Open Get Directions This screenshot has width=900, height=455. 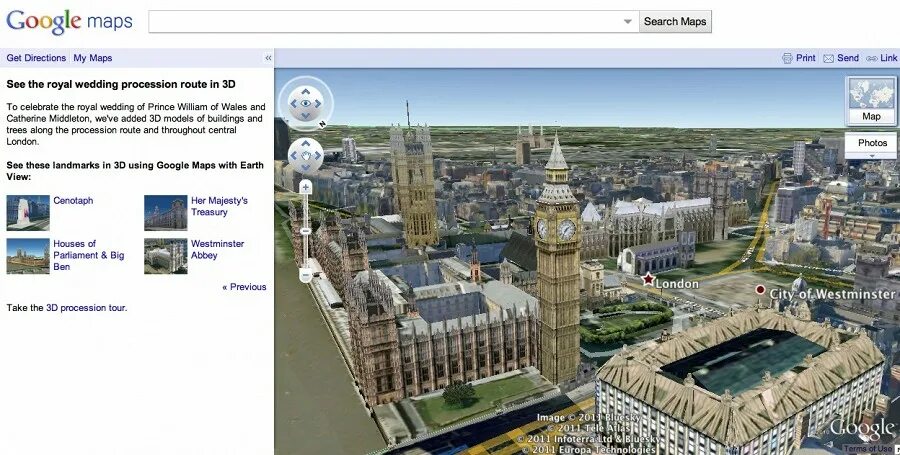(x=36, y=58)
